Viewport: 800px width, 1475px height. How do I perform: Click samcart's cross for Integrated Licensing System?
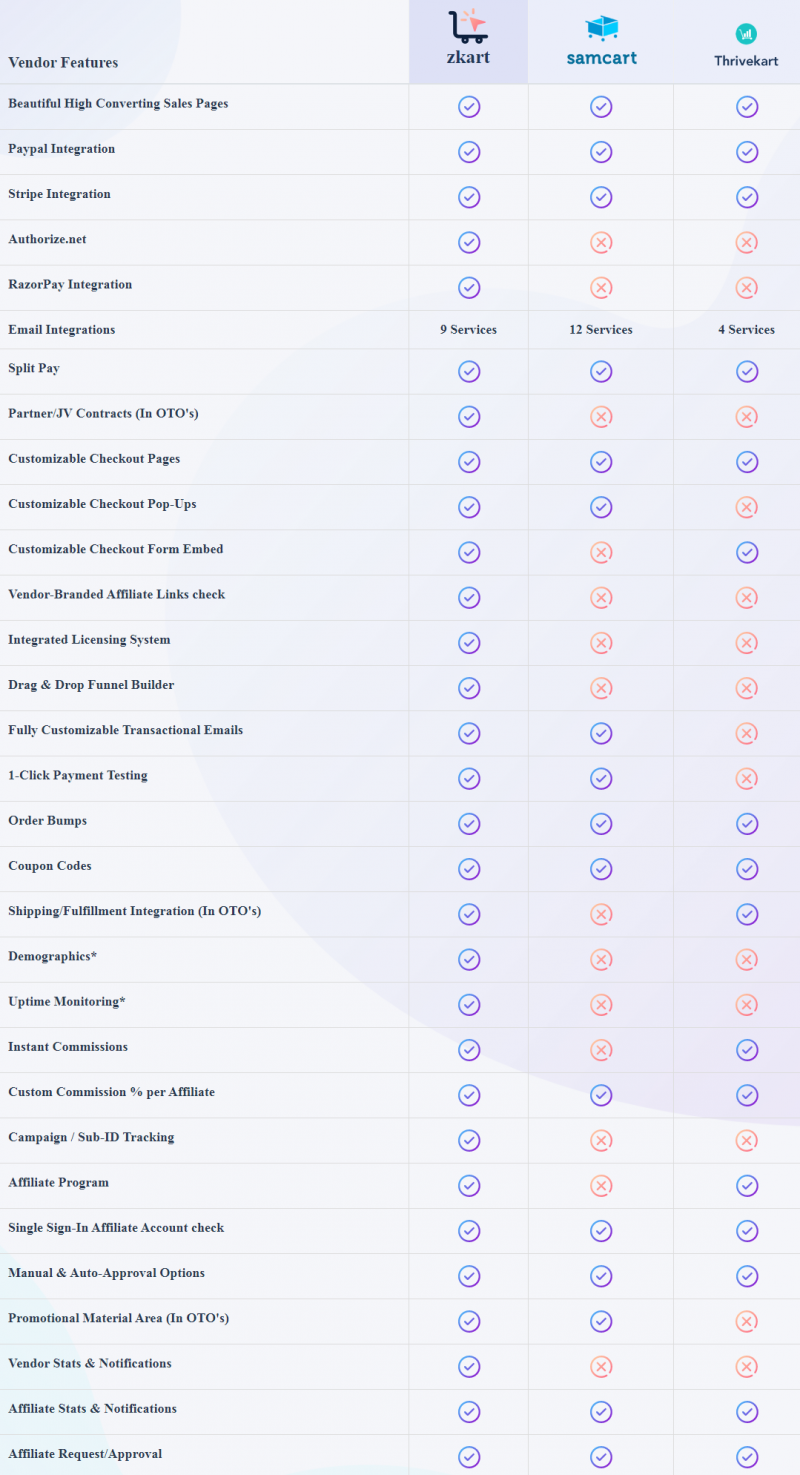[x=601, y=643]
